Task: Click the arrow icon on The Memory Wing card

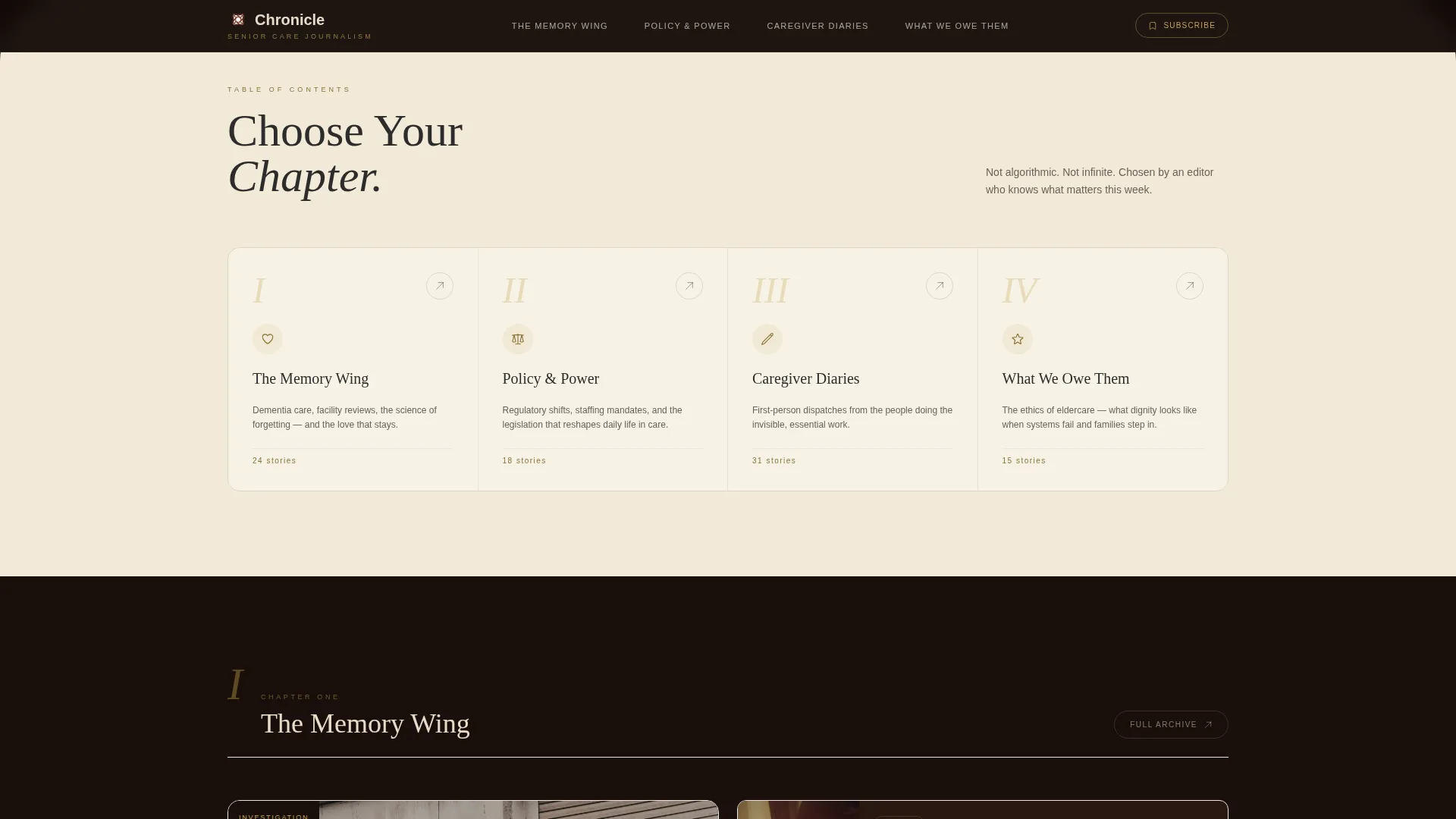Action: tap(440, 286)
